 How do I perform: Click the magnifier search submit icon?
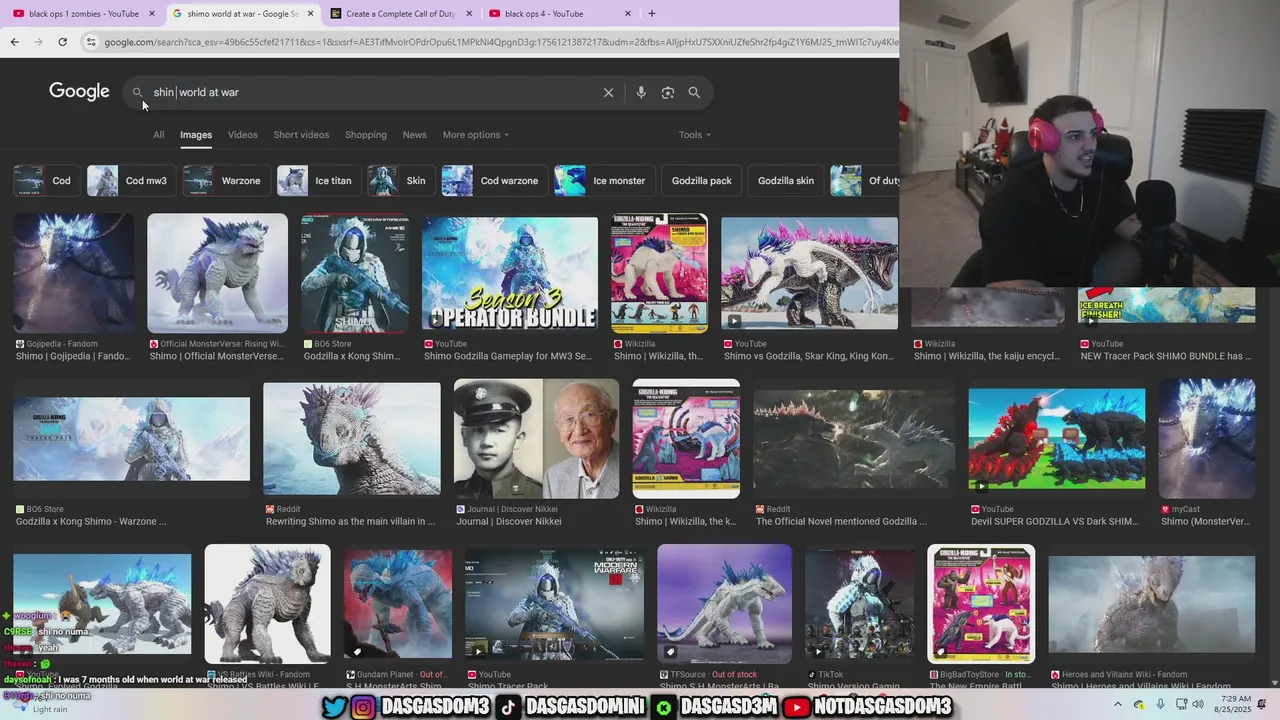694,92
